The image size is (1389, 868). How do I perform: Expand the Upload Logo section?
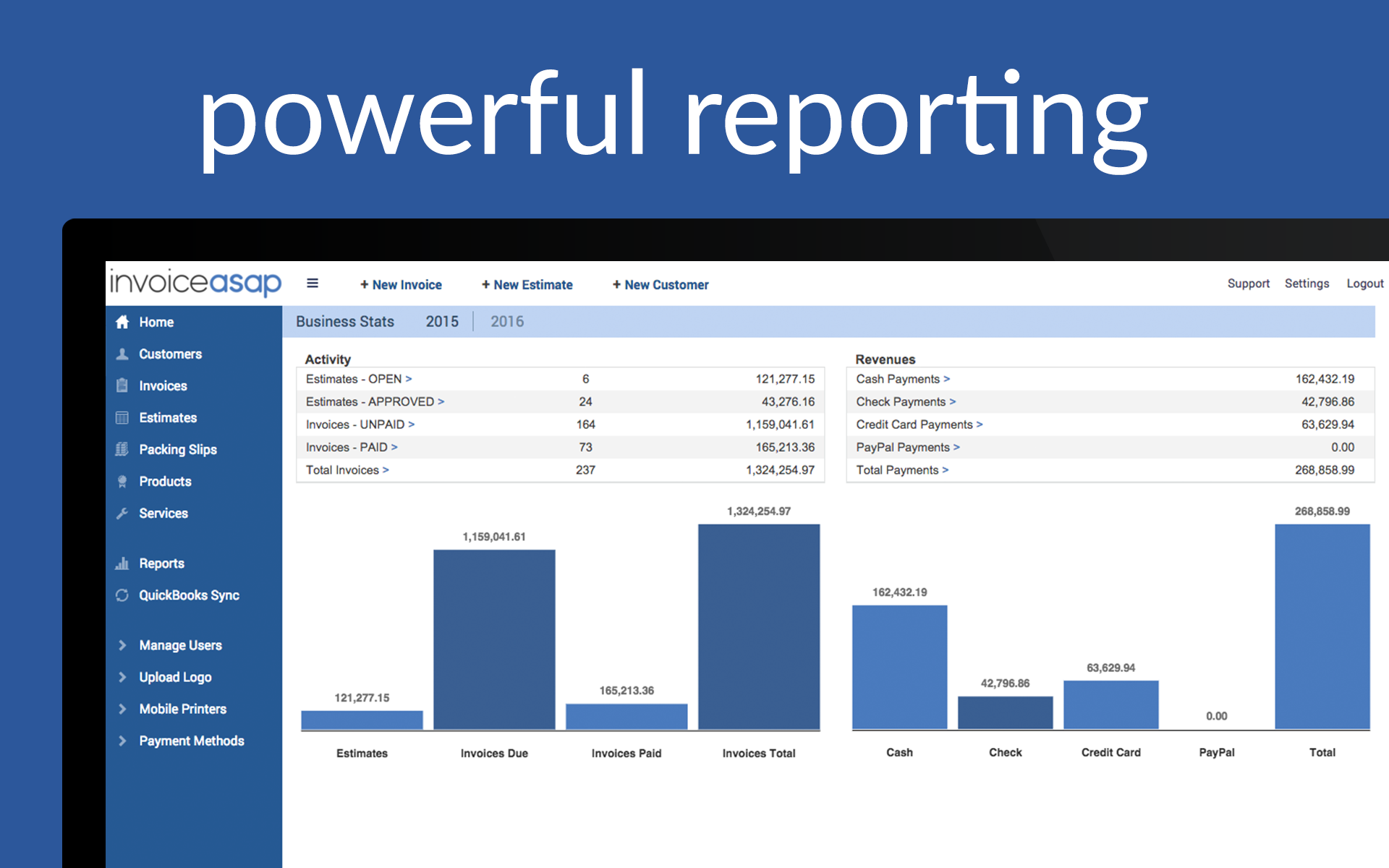click(122, 676)
